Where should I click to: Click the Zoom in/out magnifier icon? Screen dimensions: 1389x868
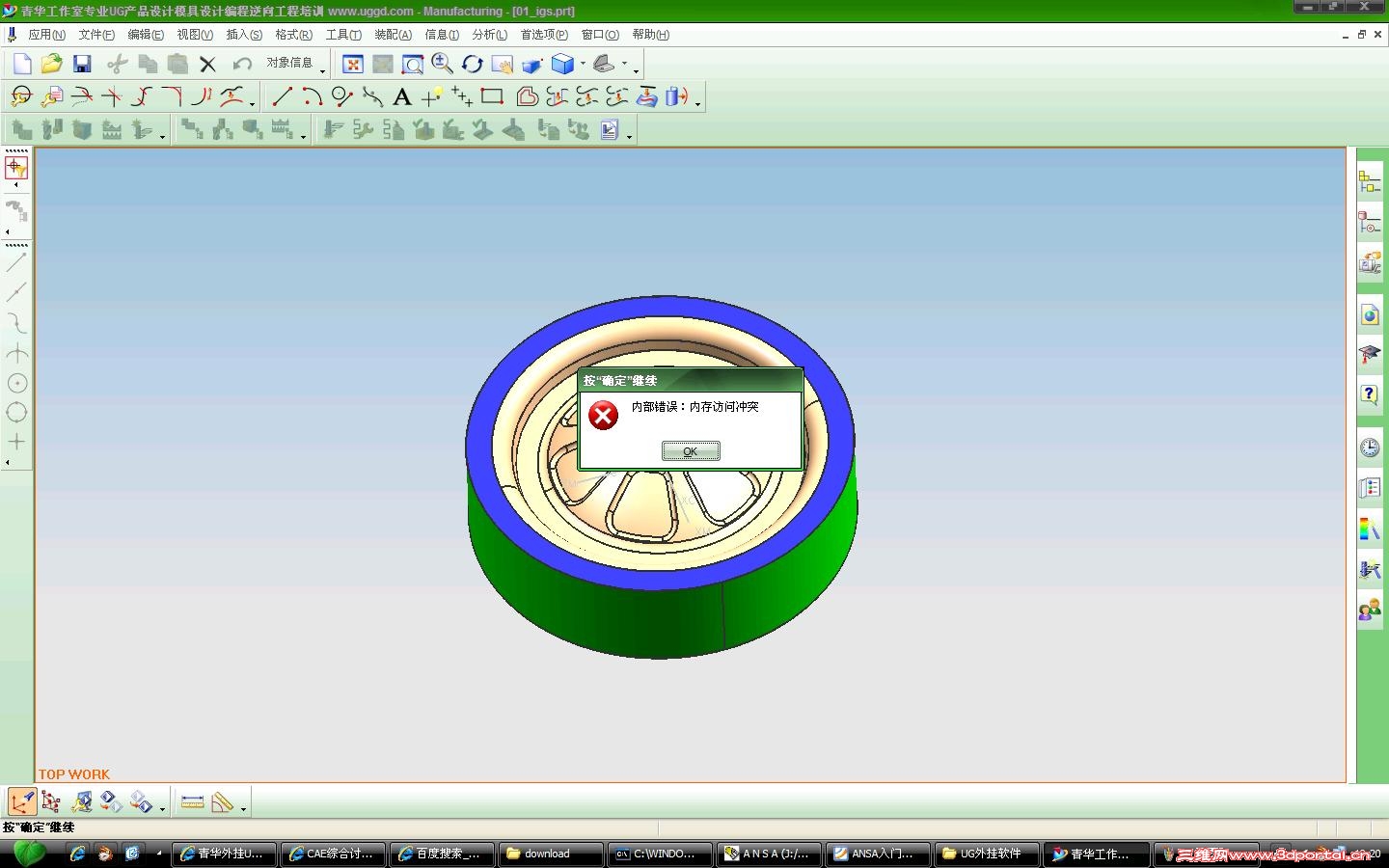(x=443, y=64)
